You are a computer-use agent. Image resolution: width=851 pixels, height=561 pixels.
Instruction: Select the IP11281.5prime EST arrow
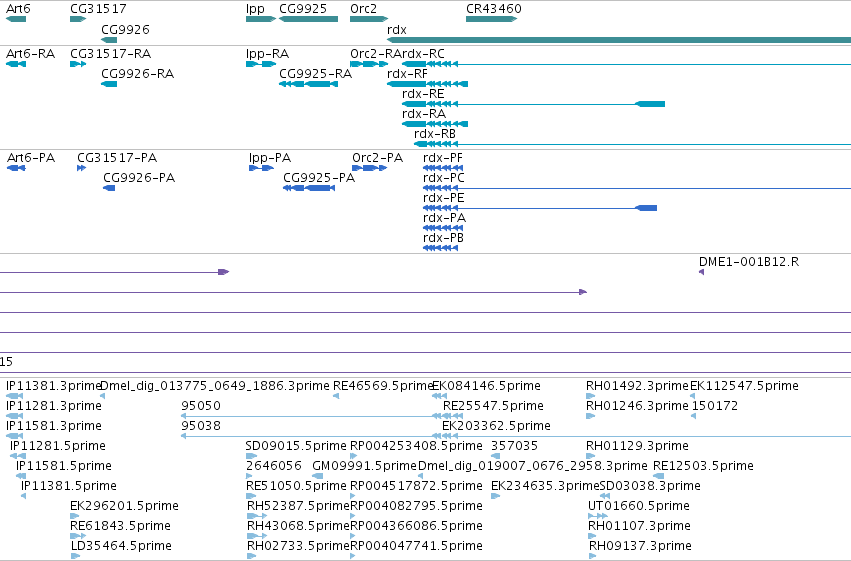18,456
